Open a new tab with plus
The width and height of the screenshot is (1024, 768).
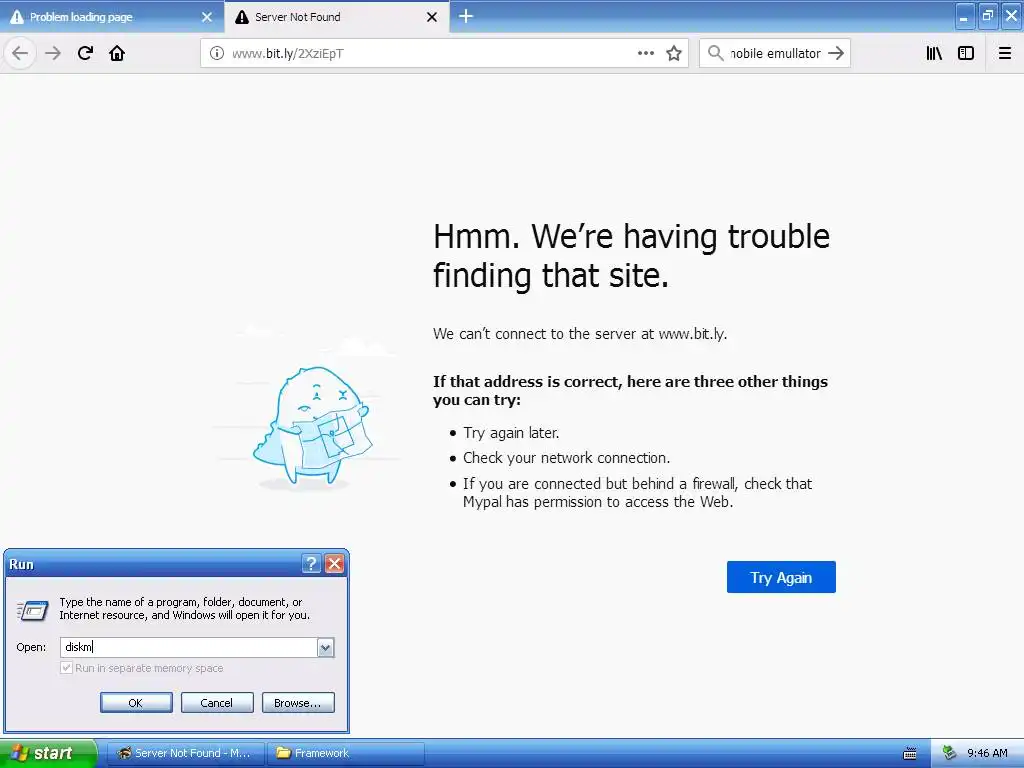466,16
